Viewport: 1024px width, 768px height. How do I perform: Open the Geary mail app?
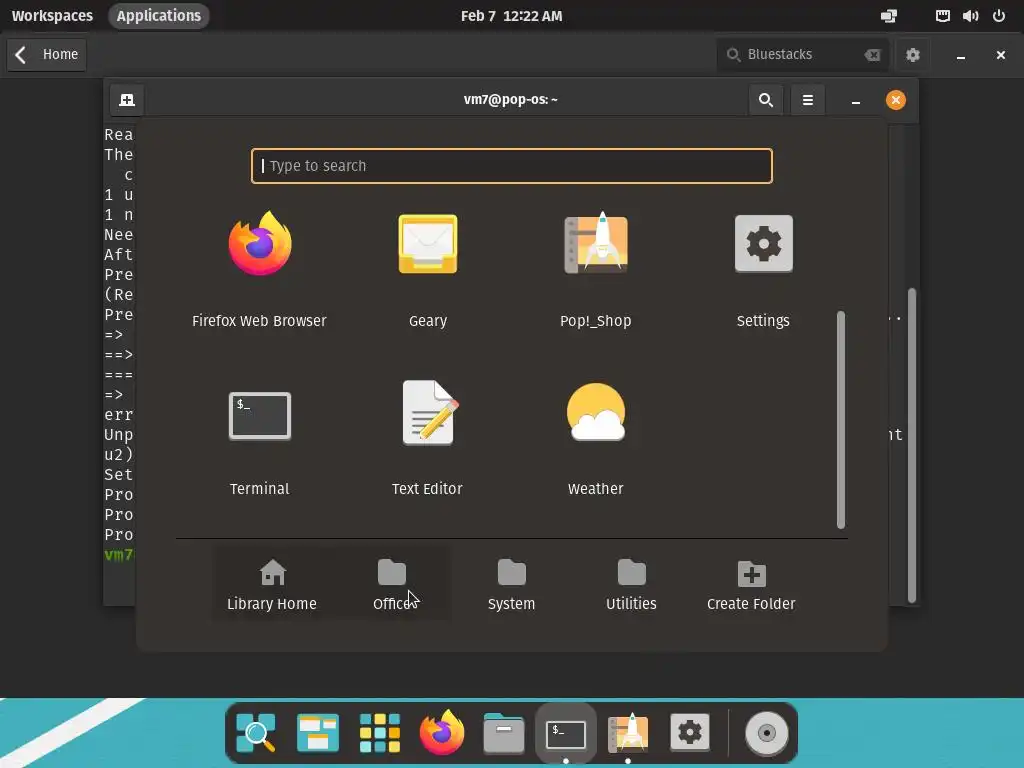[x=428, y=269]
